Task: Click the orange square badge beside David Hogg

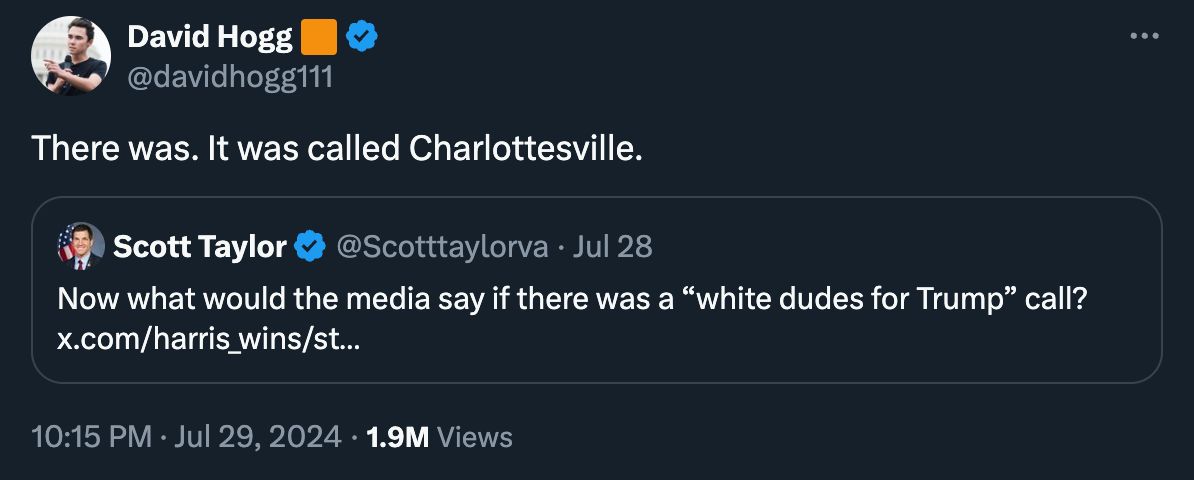Action: pos(318,38)
